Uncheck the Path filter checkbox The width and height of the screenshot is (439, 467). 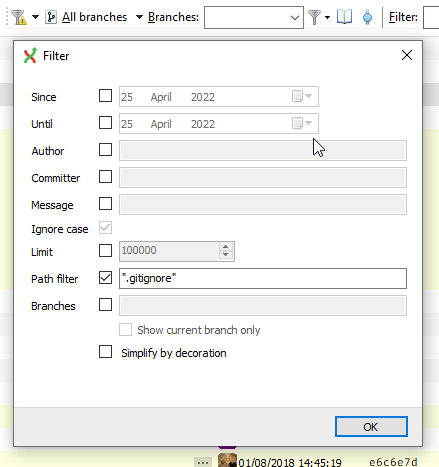tap(105, 277)
